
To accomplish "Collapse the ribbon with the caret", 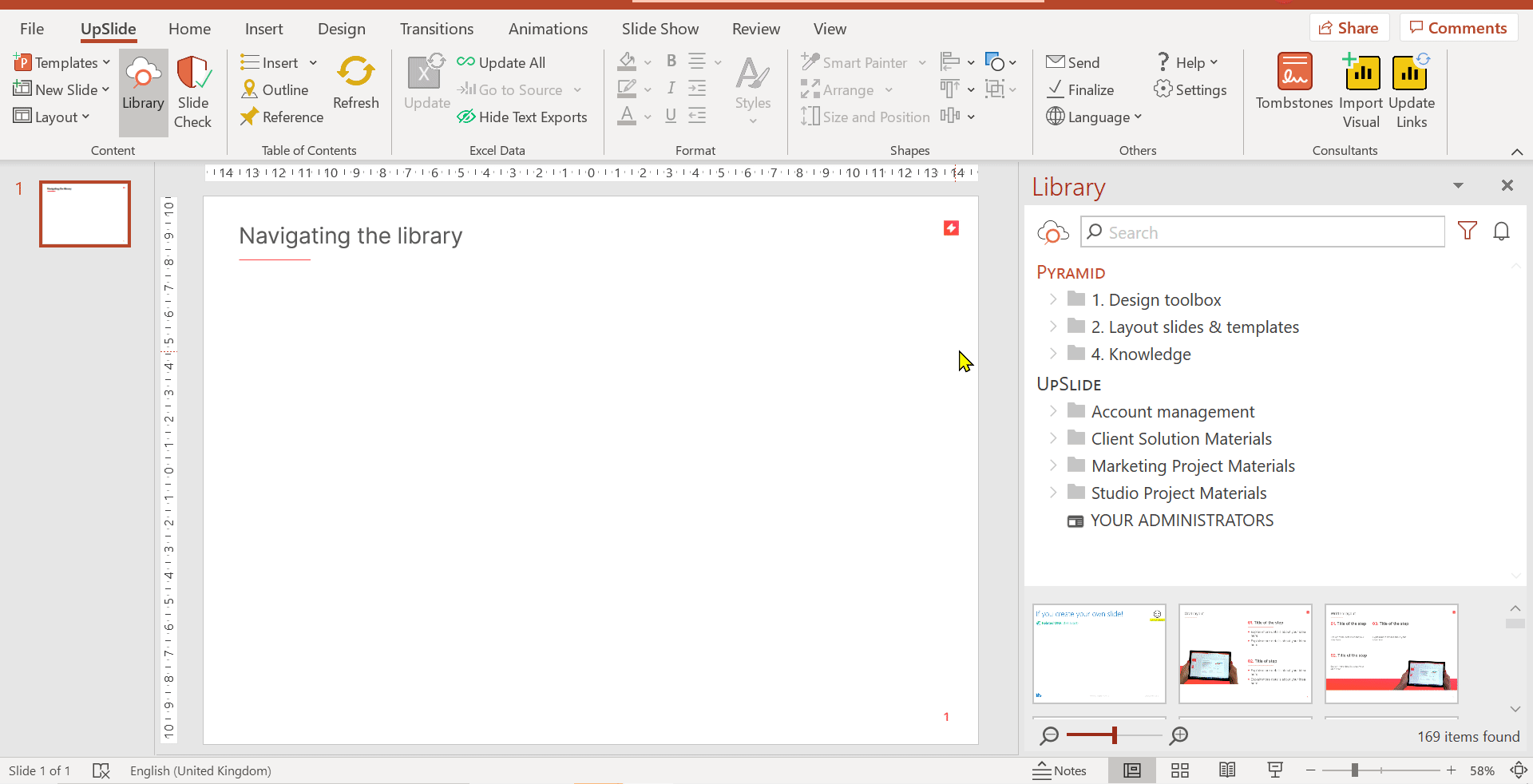I will coord(1517,152).
